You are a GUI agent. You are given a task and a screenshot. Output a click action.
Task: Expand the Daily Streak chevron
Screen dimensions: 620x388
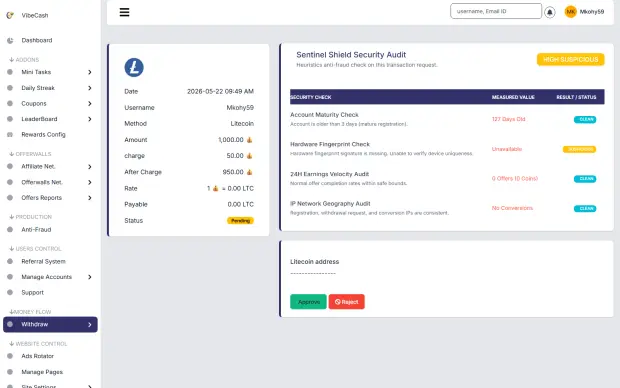click(90, 88)
